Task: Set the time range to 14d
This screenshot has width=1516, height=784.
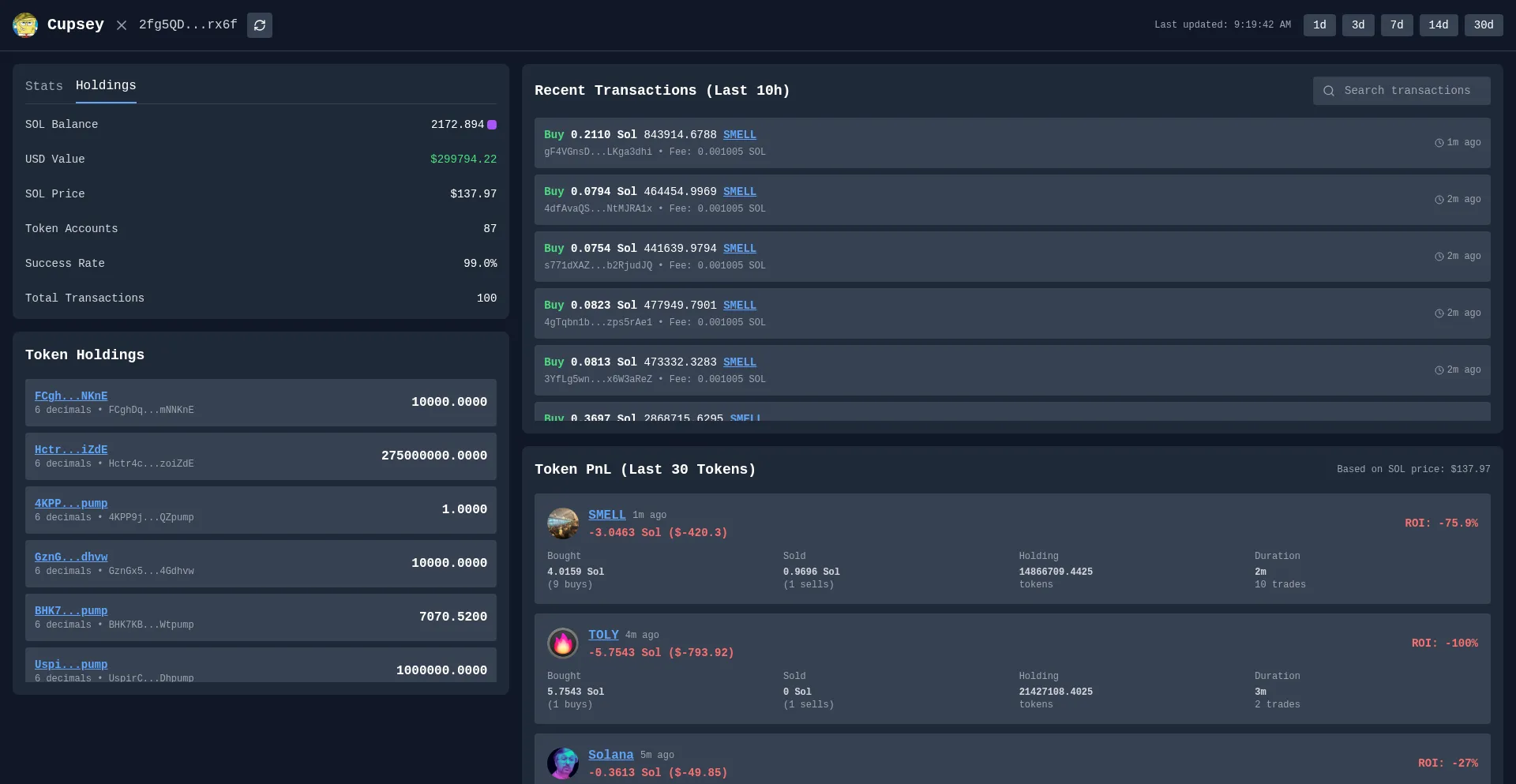Action: click(1438, 25)
